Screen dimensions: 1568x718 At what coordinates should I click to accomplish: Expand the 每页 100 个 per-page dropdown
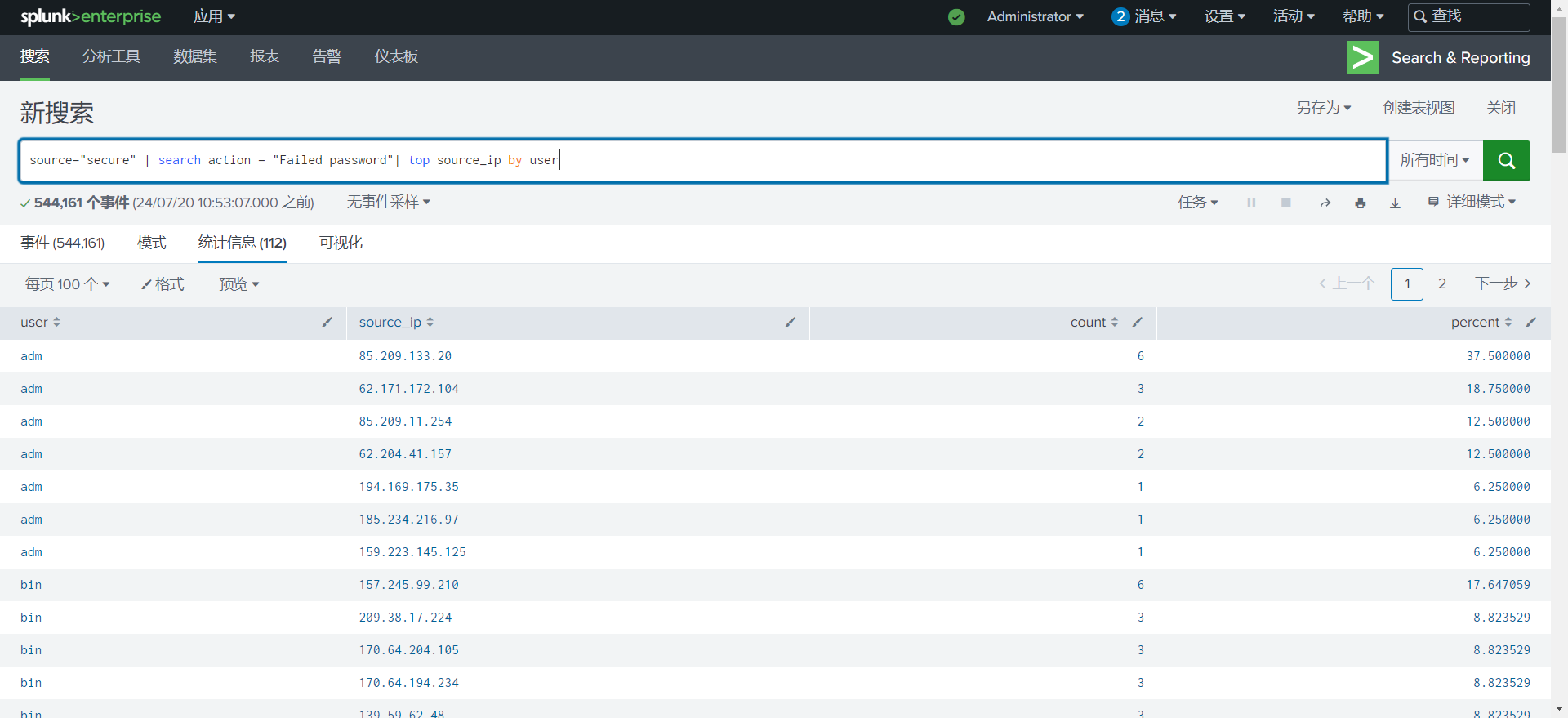pyautogui.click(x=67, y=284)
